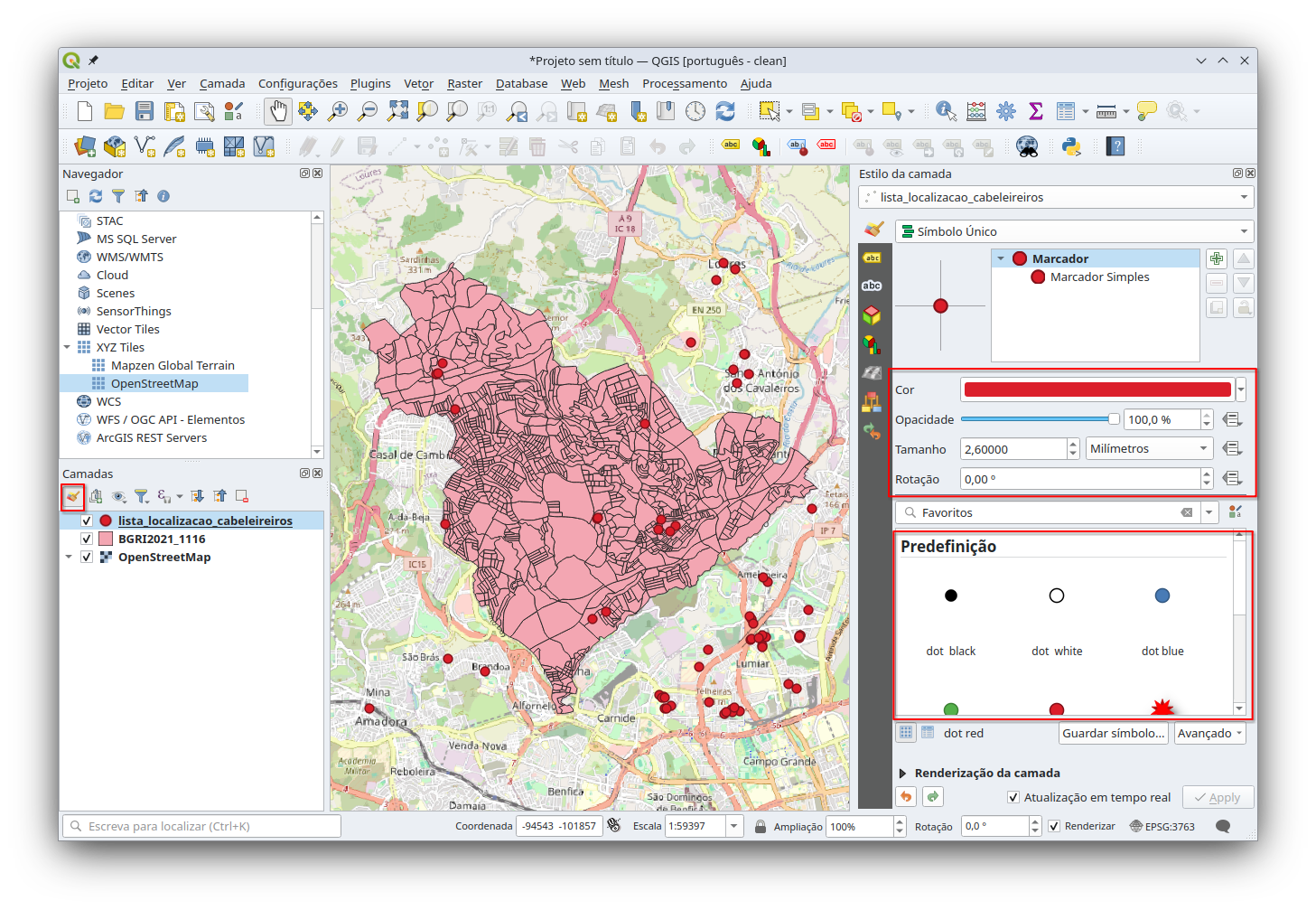The width and height of the screenshot is (1316, 910).
Task: Open the Projeto menu
Action: click(88, 83)
